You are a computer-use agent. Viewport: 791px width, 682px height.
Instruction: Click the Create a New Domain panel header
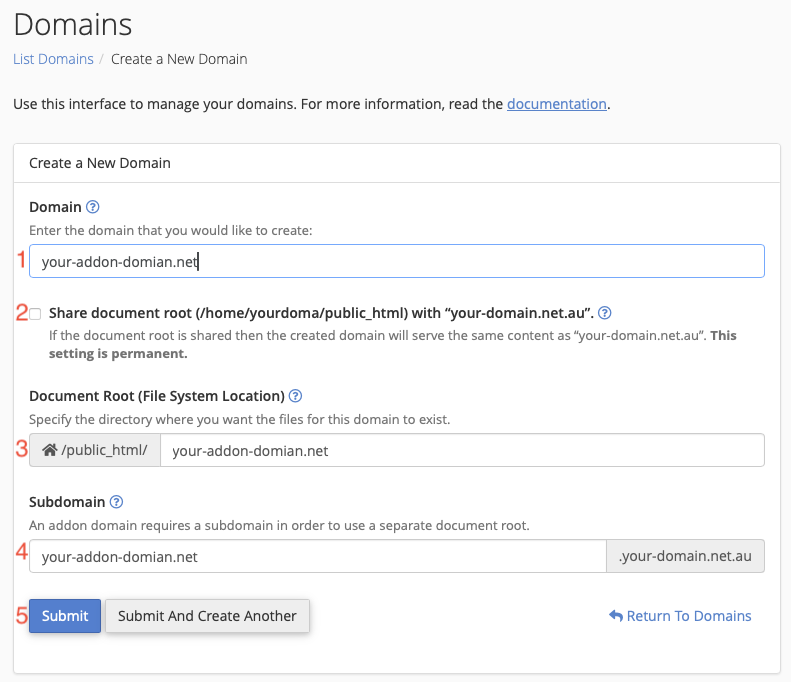click(x=100, y=162)
